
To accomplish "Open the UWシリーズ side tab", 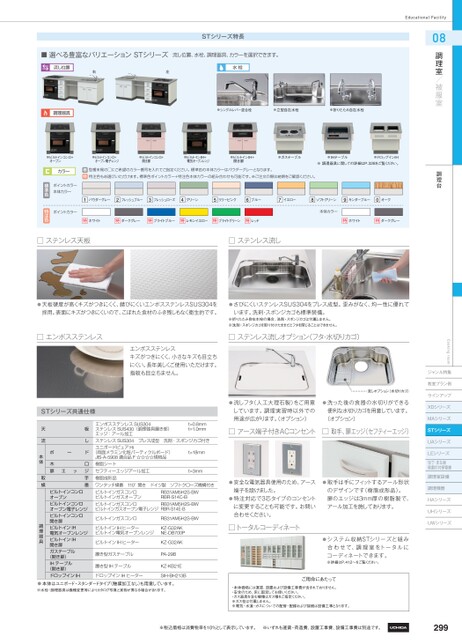I will pos(443,523).
